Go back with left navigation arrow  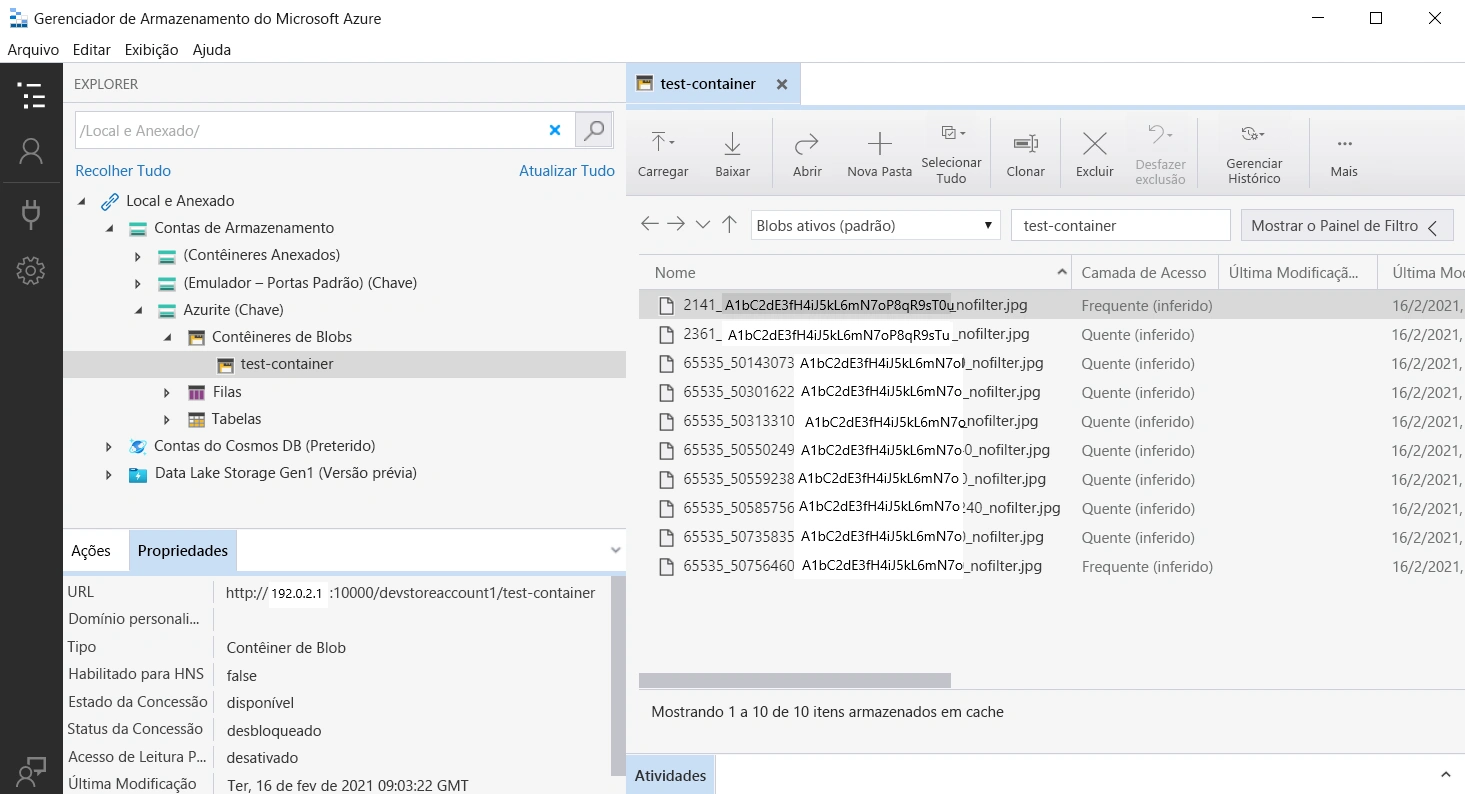pos(650,225)
